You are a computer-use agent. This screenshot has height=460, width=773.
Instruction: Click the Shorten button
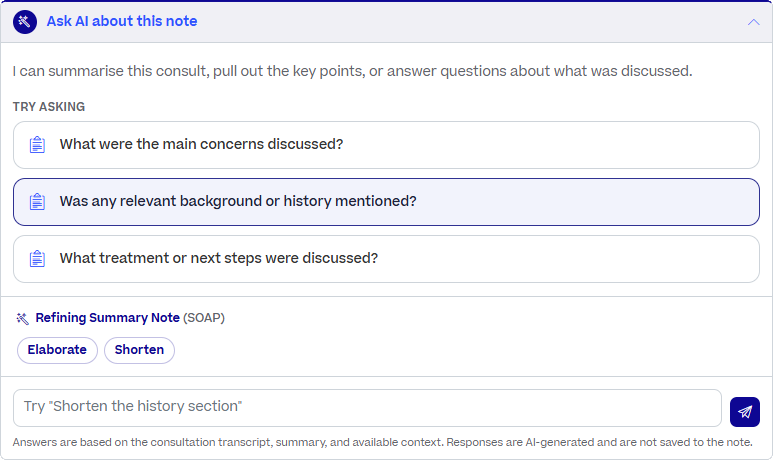point(140,350)
